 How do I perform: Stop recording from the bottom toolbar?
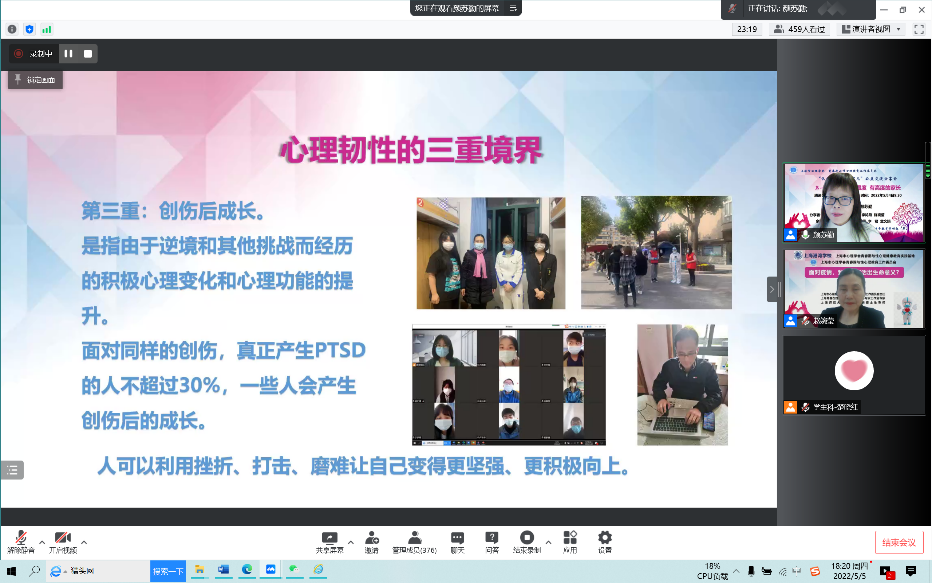tap(527, 542)
